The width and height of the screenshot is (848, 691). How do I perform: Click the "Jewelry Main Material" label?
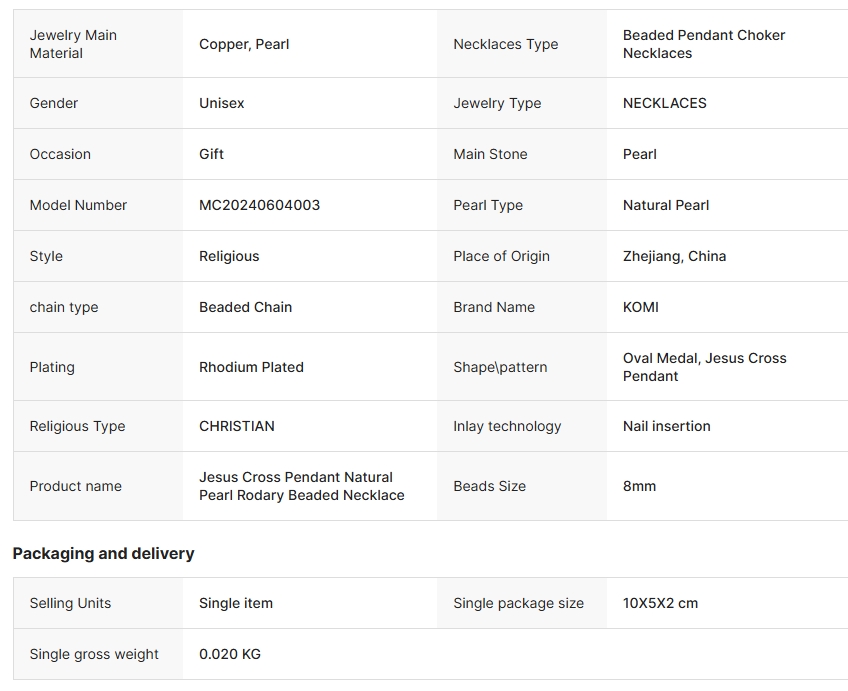click(x=73, y=44)
